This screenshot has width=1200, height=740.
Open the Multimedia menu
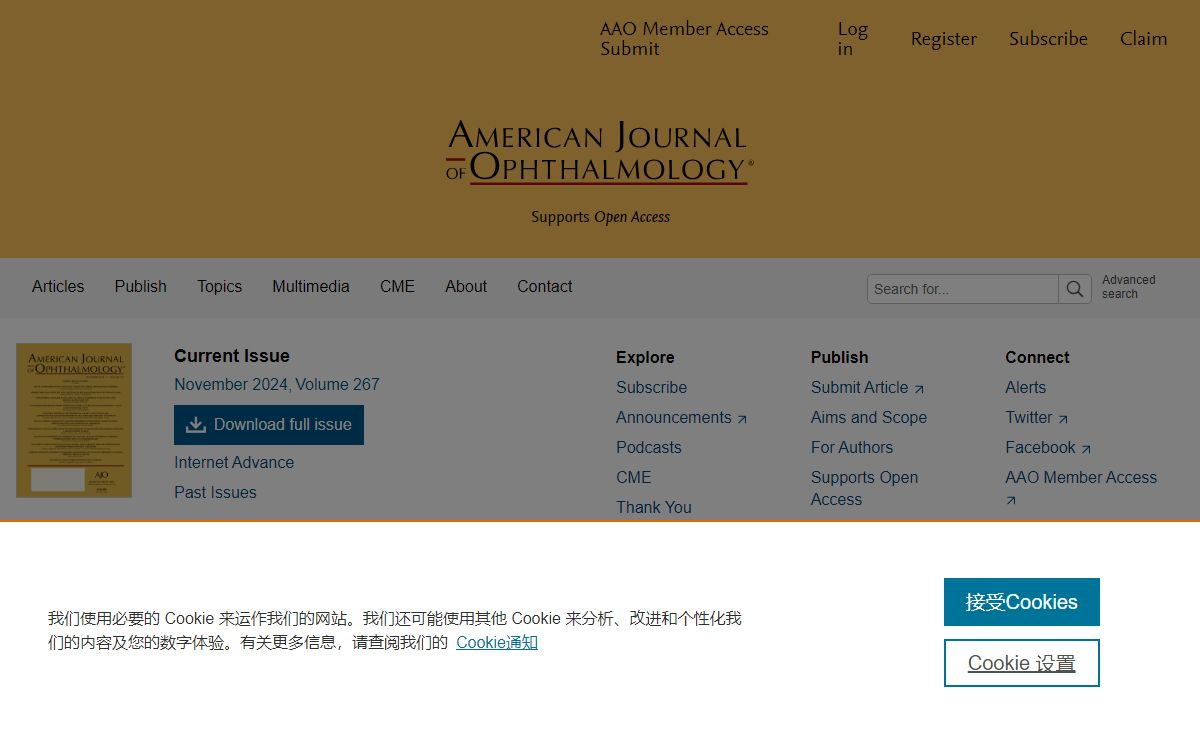pyautogui.click(x=311, y=286)
